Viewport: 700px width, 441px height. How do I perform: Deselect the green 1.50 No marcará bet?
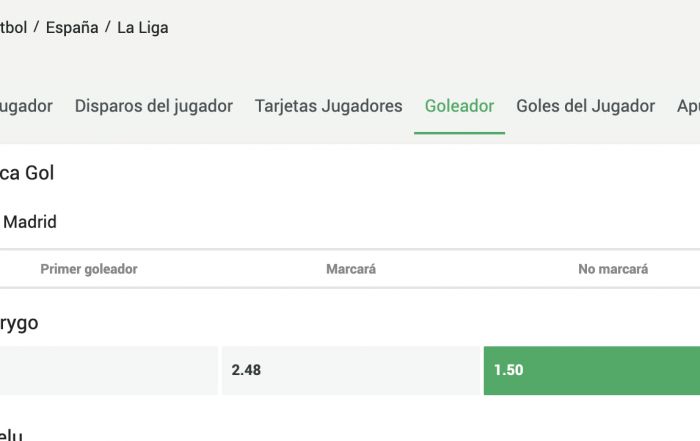pyautogui.click(x=591, y=370)
